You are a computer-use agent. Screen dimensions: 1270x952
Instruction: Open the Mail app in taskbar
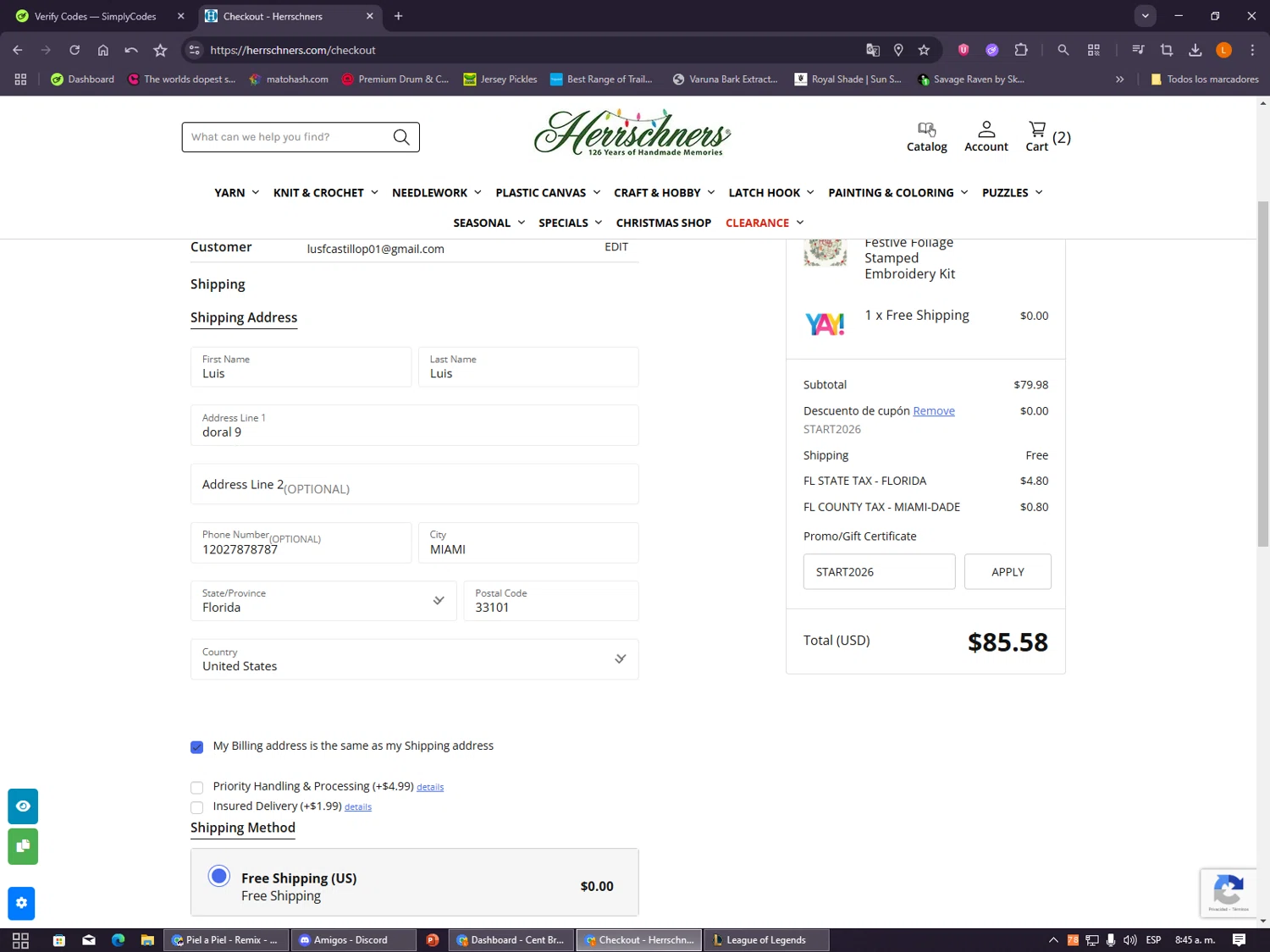89,940
